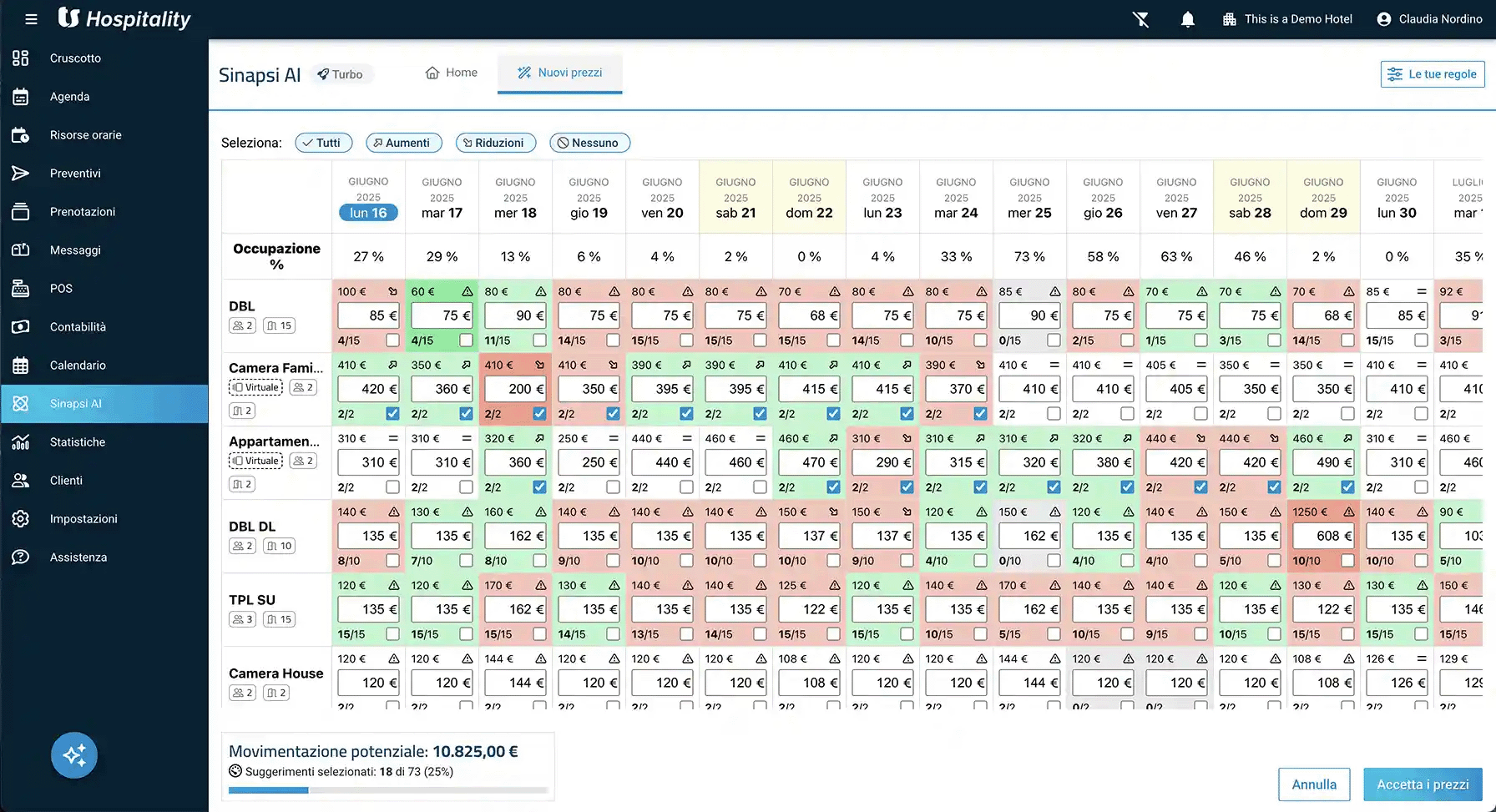Open Claudia Nordino user menu
Viewport: 1496px width, 812px height.
[x=1429, y=19]
